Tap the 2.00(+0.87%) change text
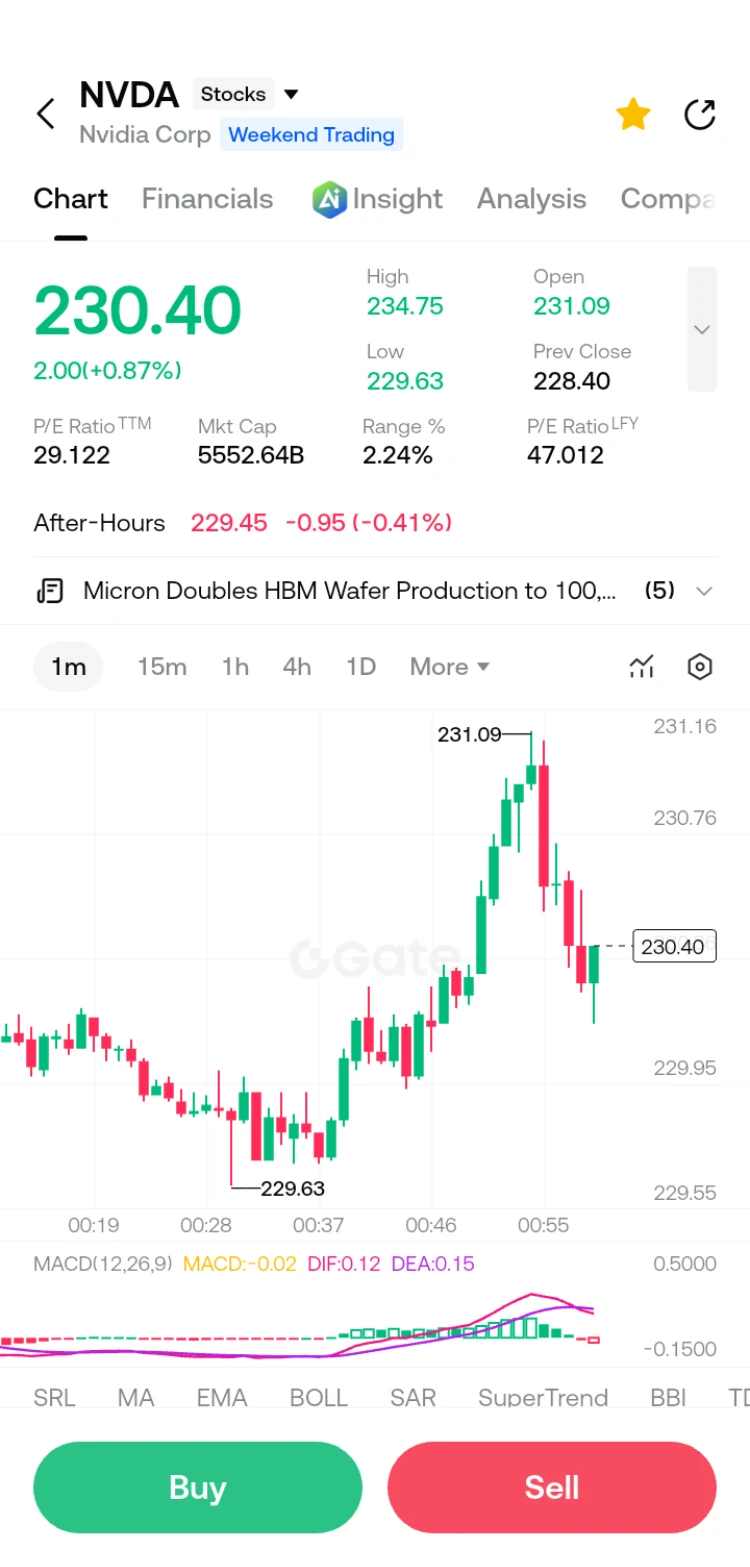 [107, 370]
